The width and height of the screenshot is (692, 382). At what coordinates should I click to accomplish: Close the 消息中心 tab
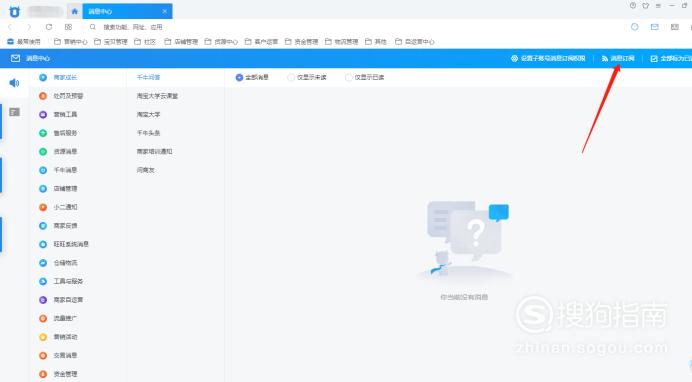pos(165,11)
